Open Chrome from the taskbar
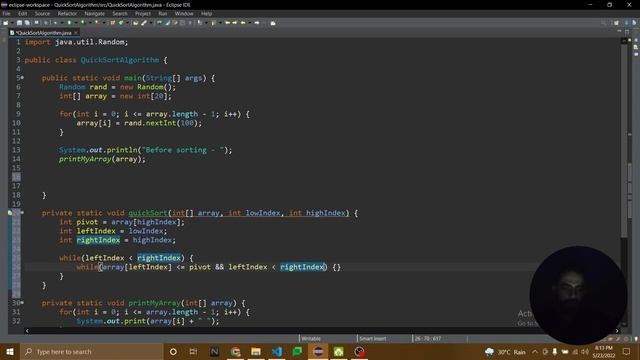The image size is (640, 360). 235,351
